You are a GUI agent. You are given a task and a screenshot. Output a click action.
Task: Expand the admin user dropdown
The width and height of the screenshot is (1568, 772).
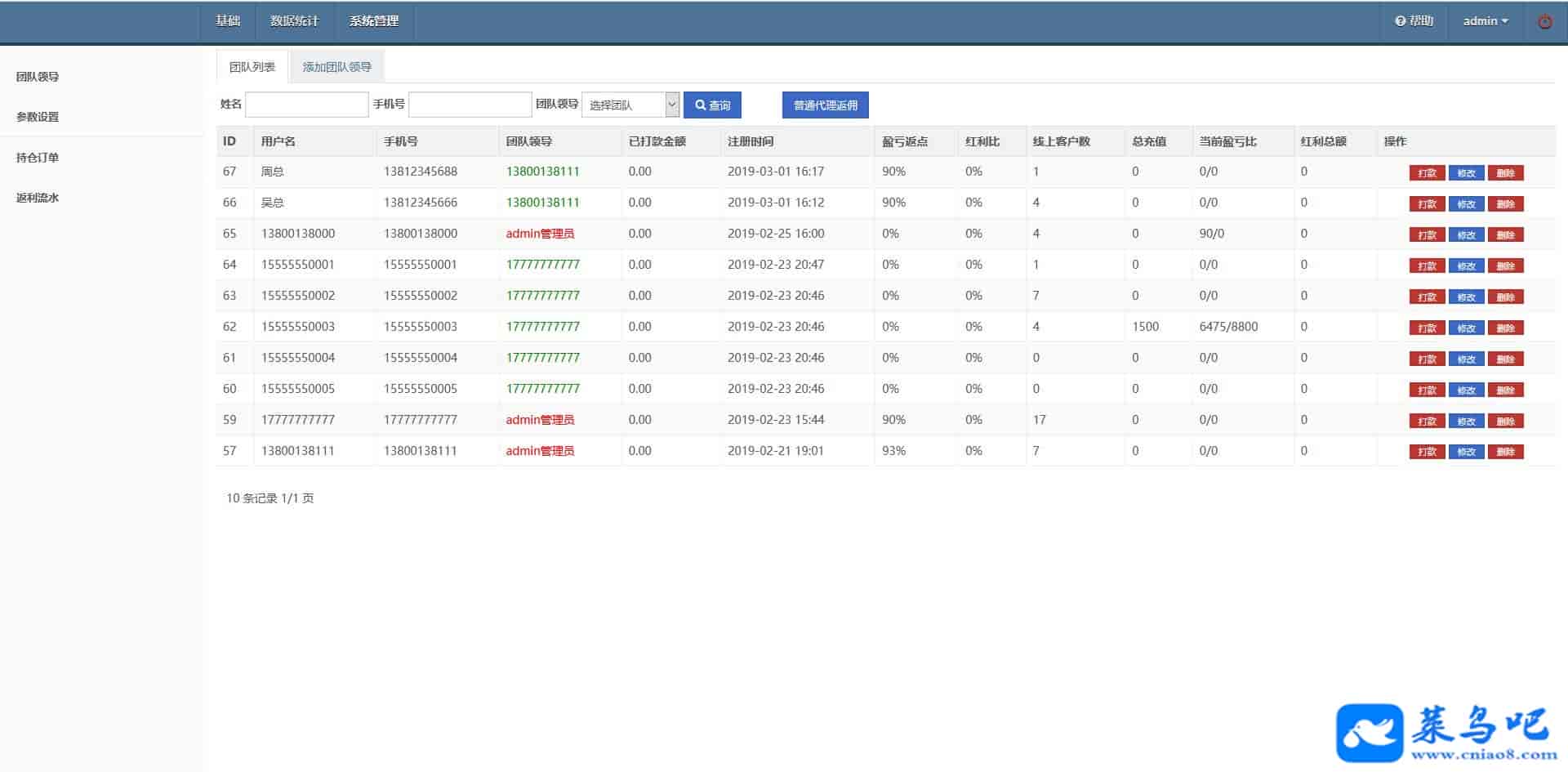pos(1485,21)
